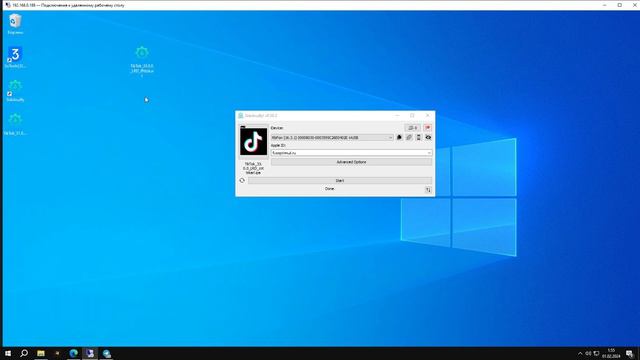Maximize the remote desktop connection window
The width and height of the screenshot is (640, 360).
[x=620, y=5]
